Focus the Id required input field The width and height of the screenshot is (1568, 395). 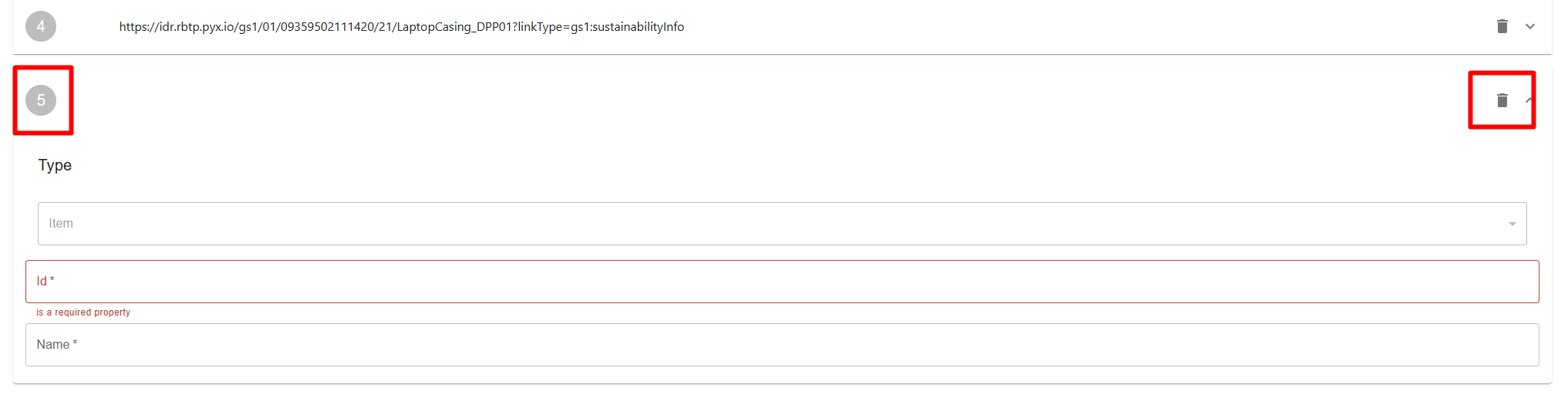click(x=781, y=282)
